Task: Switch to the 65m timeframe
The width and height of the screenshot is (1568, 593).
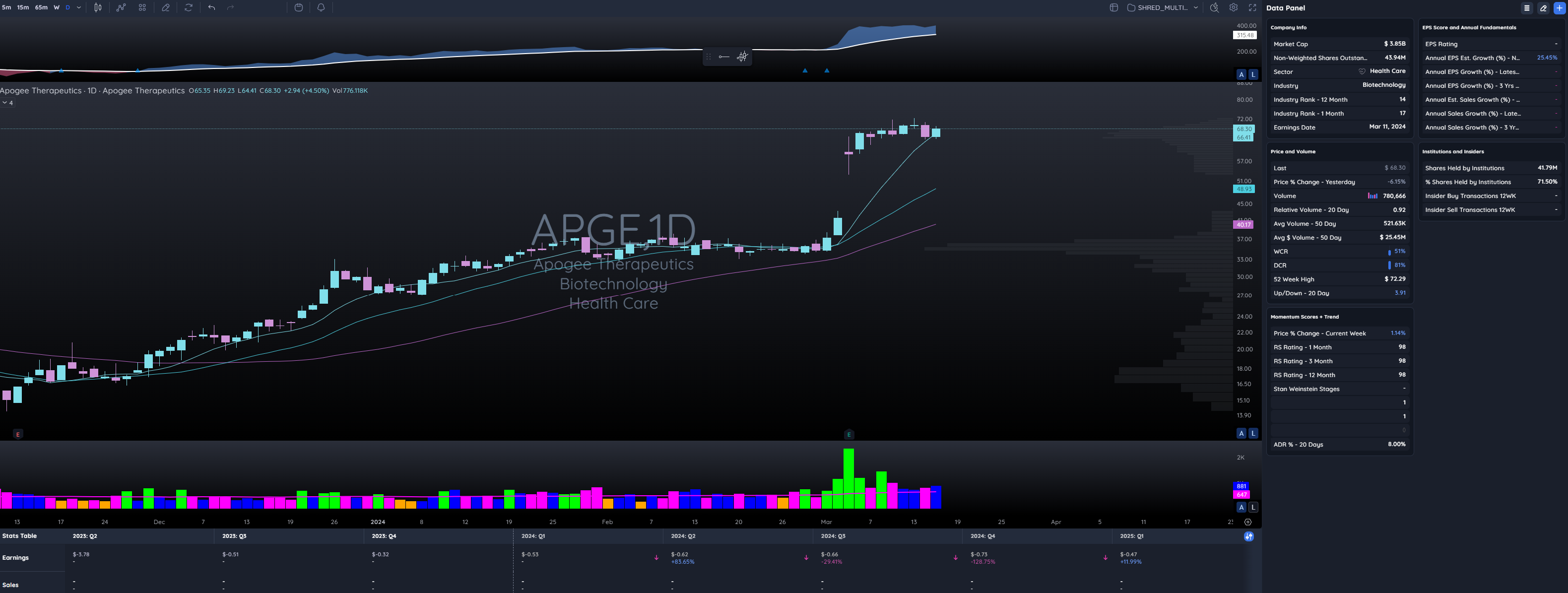Action: pyautogui.click(x=41, y=7)
